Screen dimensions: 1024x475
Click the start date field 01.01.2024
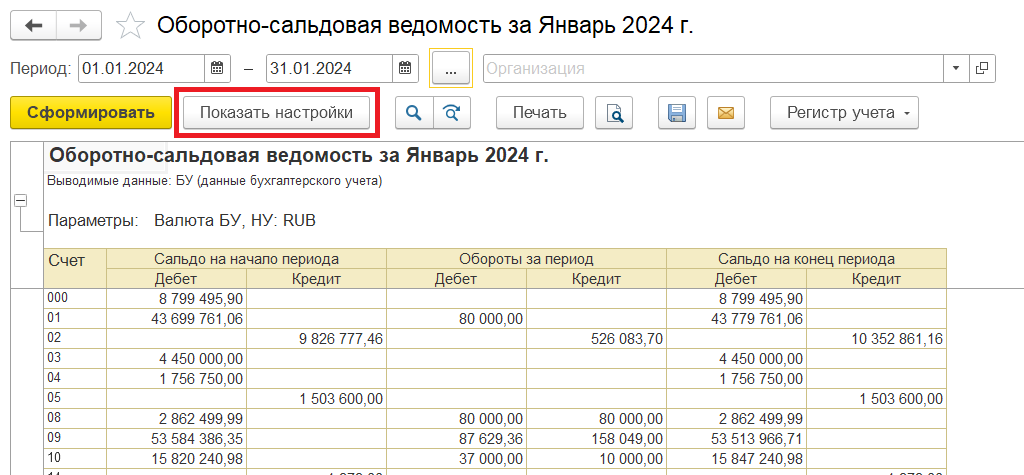140,69
